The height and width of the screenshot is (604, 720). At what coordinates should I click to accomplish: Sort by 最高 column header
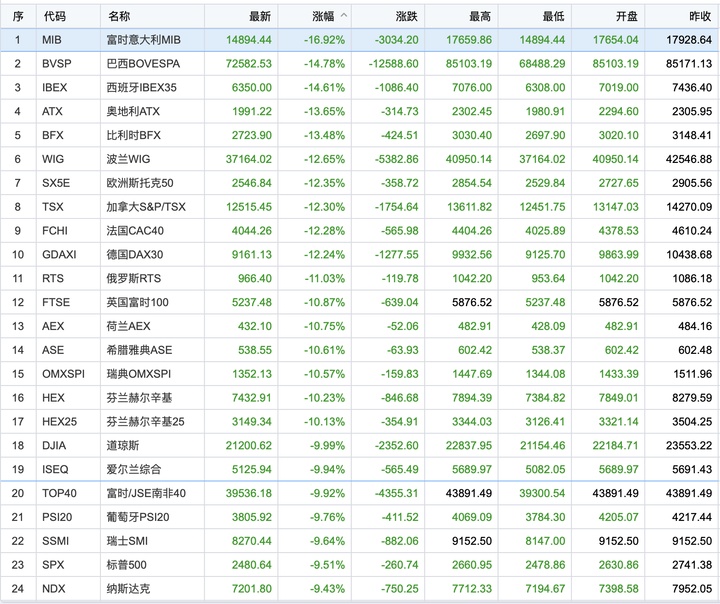tap(480, 17)
